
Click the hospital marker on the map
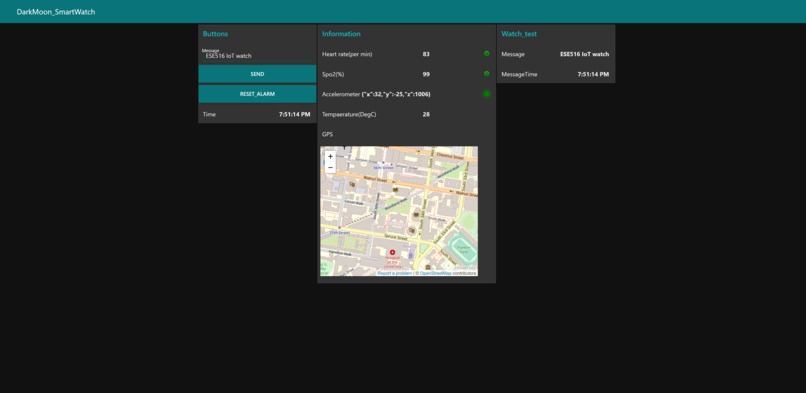(x=392, y=252)
